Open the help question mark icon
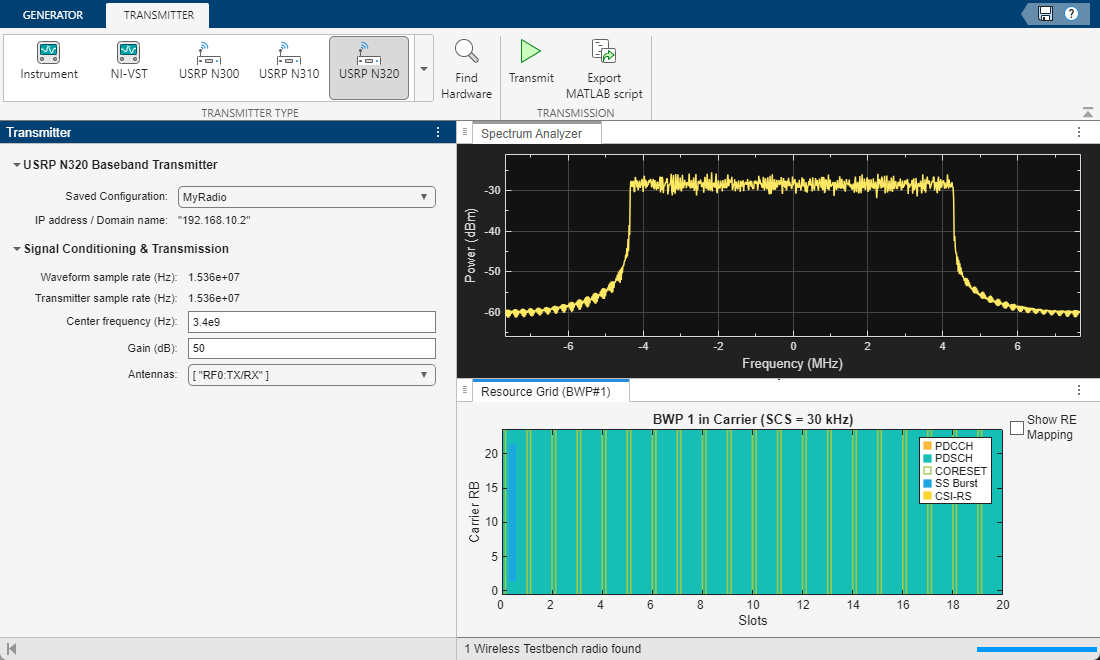This screenshot has height=660, width=1100. tap(1071, 14)
